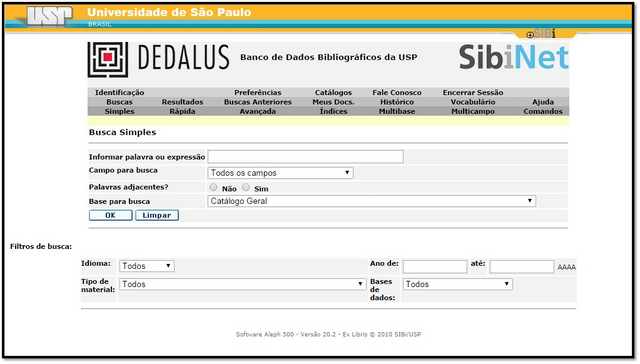
Task: Go to the Preferências menu item
Action: pyautogui.click(x=258, y=93)
